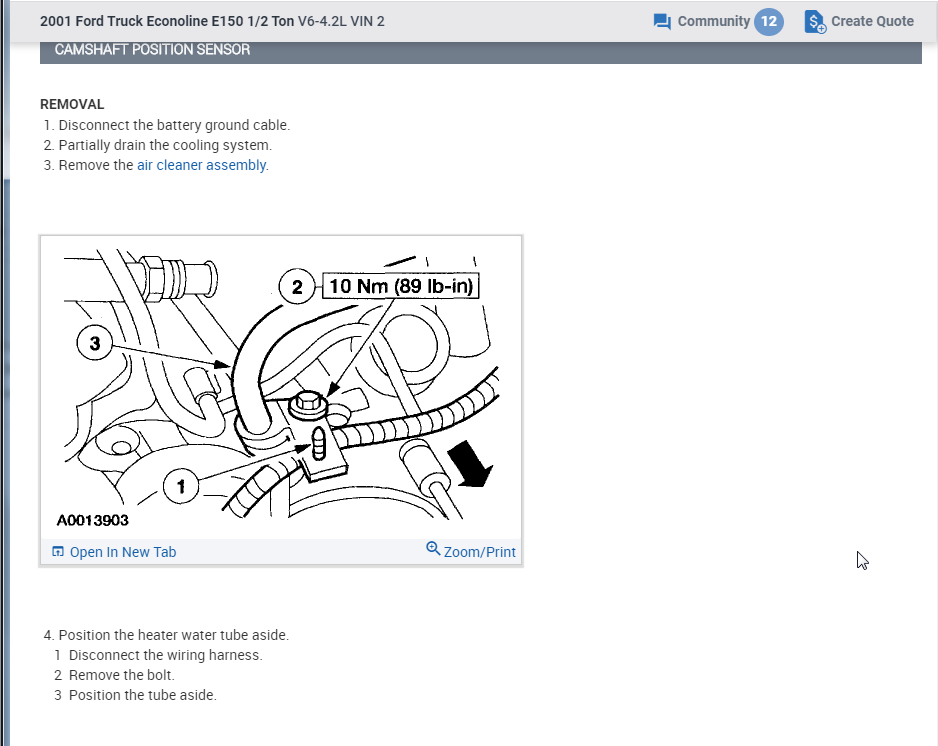The height and width of the screenshot is (746, 938).
Task: Follow the air cleaner assembly link
Action: (x=202, y=165)
